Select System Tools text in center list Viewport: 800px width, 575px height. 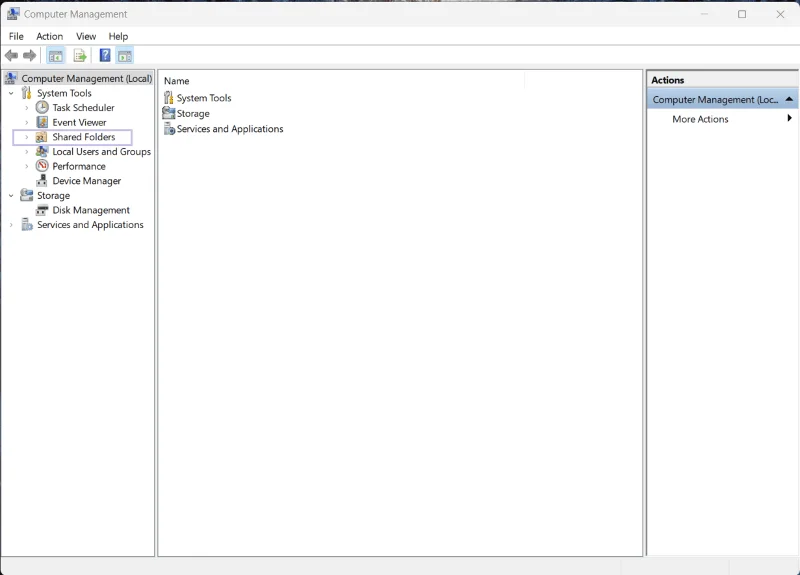click(x=204, y=98)
